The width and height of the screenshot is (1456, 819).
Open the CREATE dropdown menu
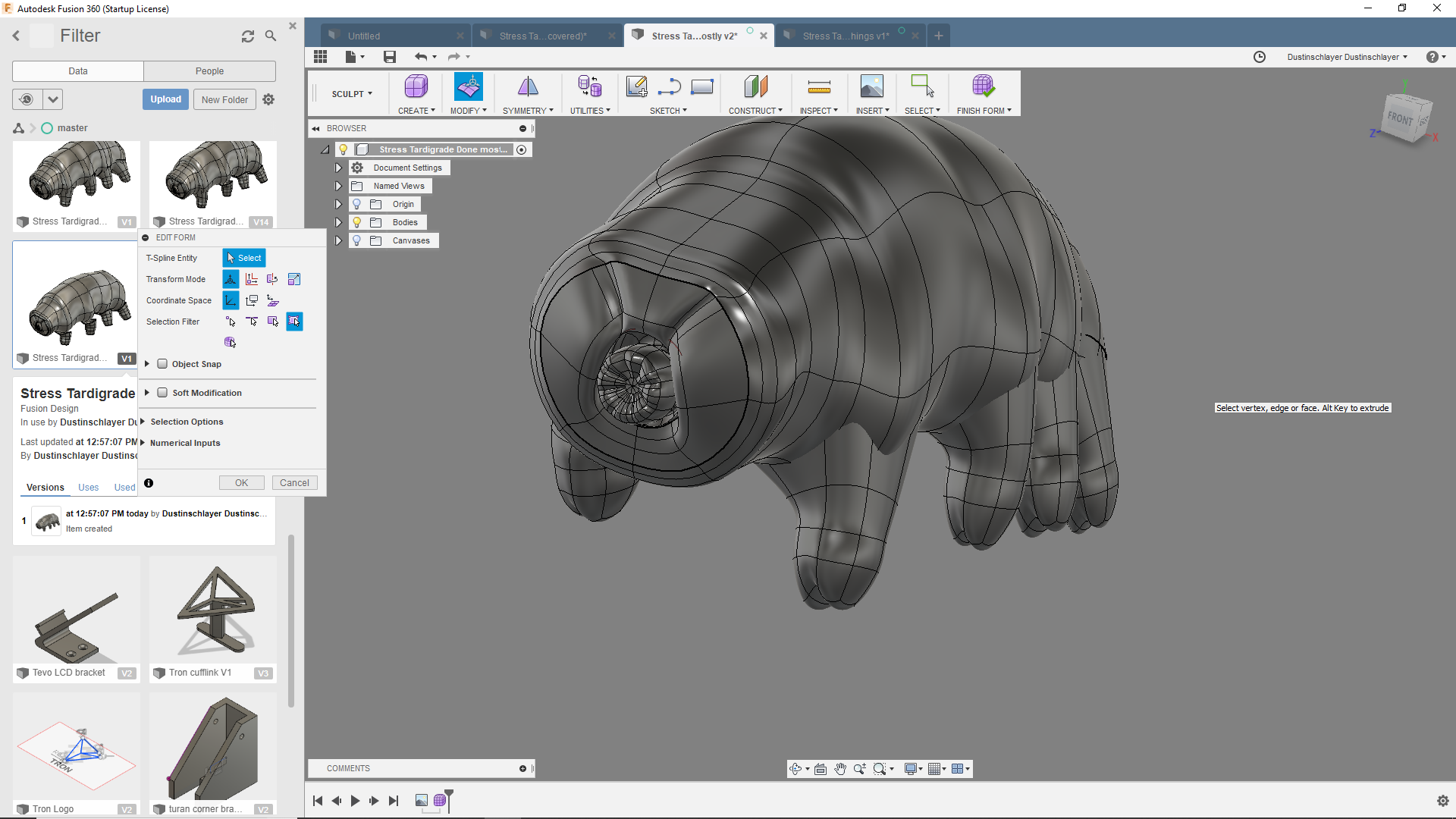coord(416,111)
